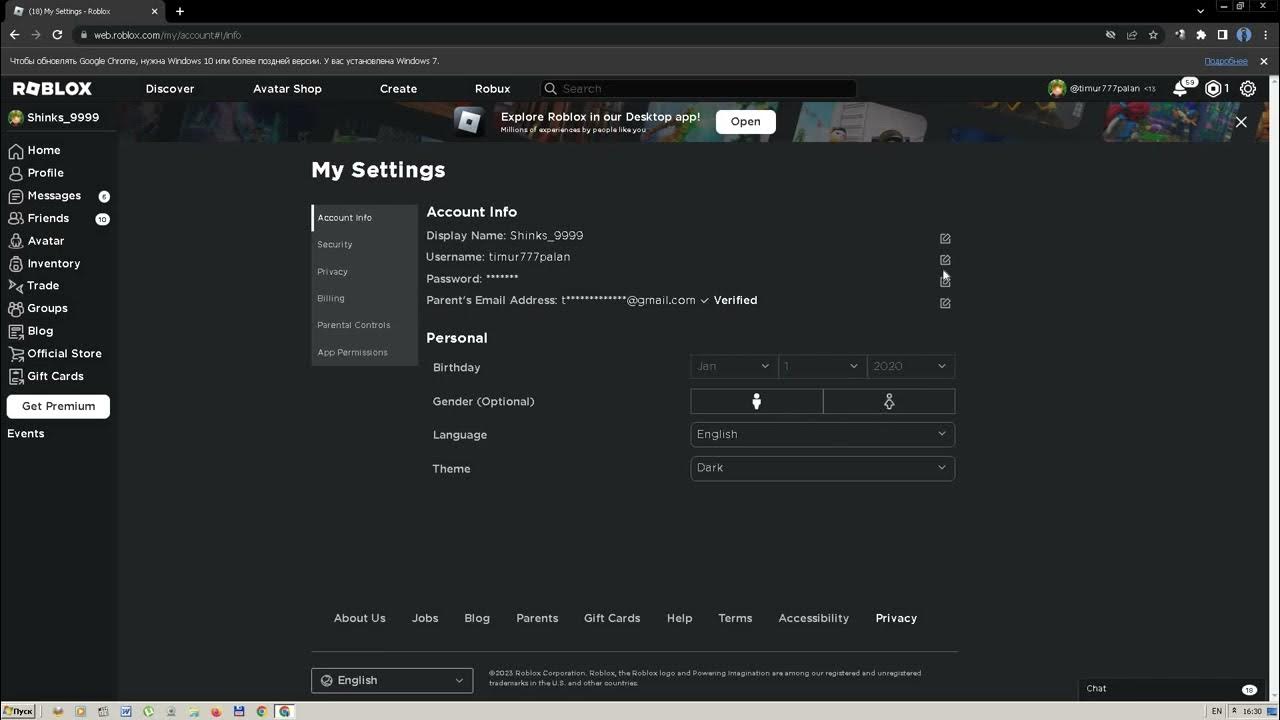Viewport: 1280px width, 720px height.
Task: Bookmark this page with the star icon
Action: (1153, 35)
